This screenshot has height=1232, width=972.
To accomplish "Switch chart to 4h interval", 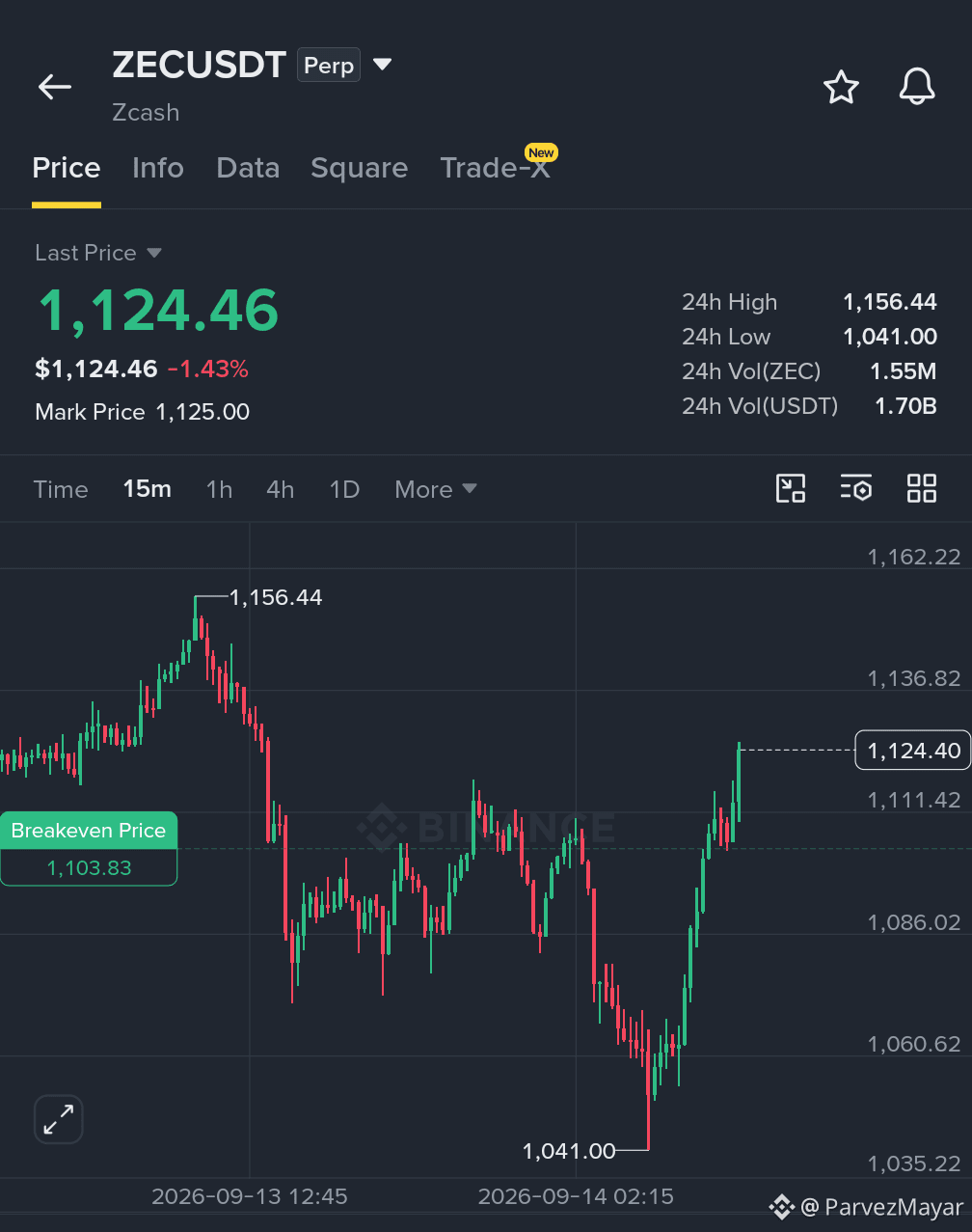I will [280, 489].
